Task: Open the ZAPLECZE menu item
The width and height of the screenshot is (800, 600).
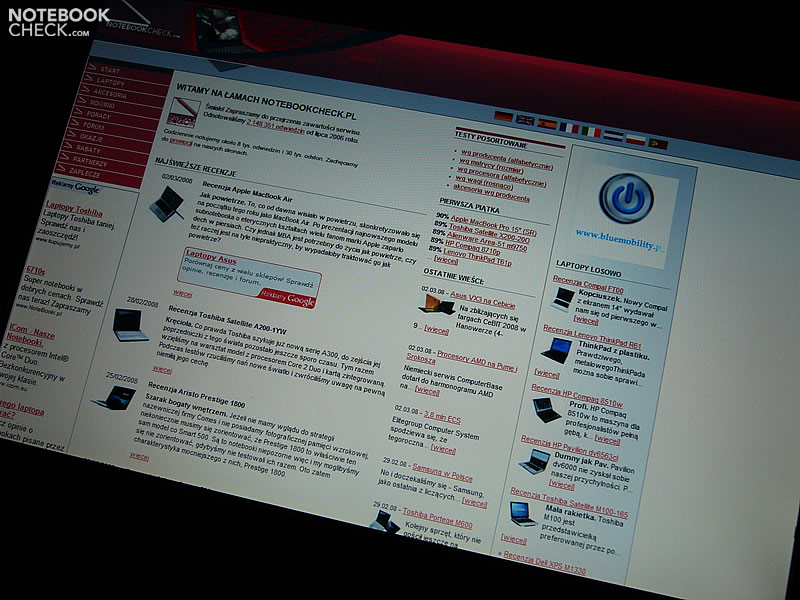Action: (85, 173)
